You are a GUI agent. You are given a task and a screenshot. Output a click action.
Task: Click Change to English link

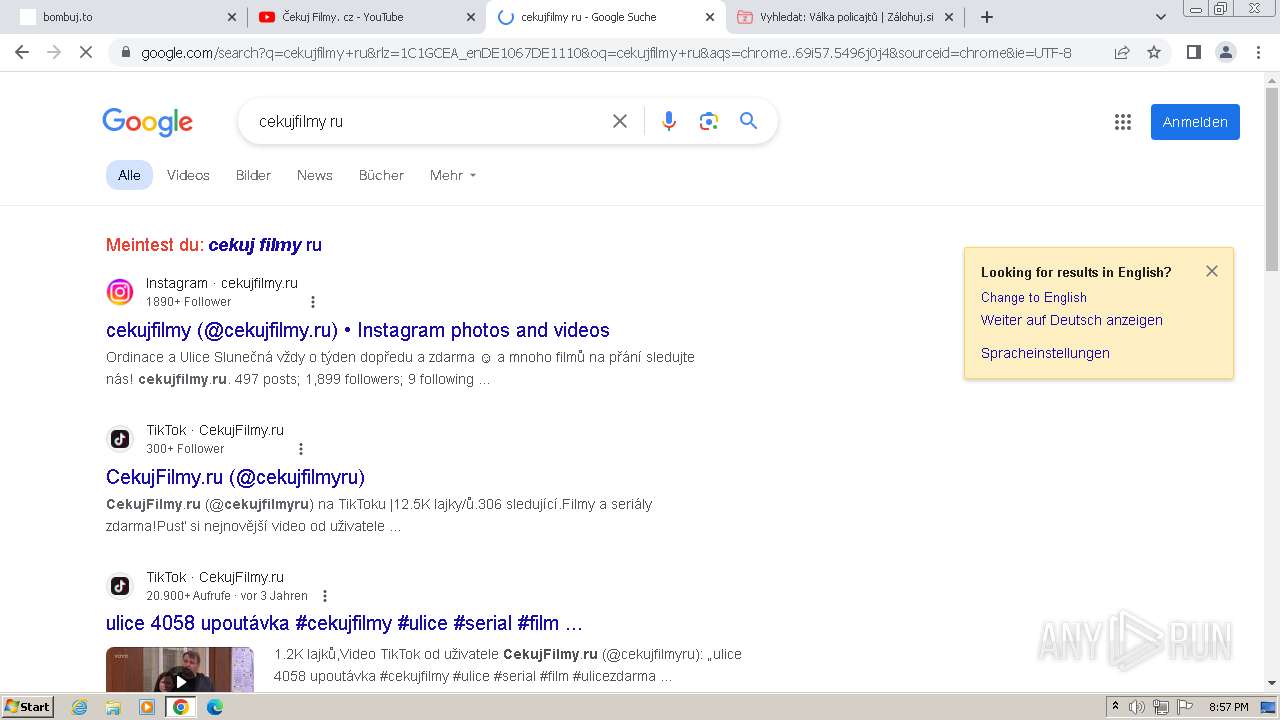coord(1034,297)
